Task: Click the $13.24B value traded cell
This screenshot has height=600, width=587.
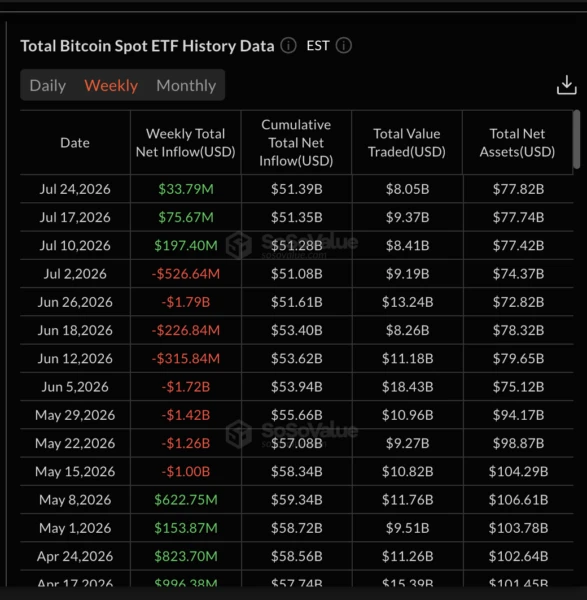Action: point(408,302)
